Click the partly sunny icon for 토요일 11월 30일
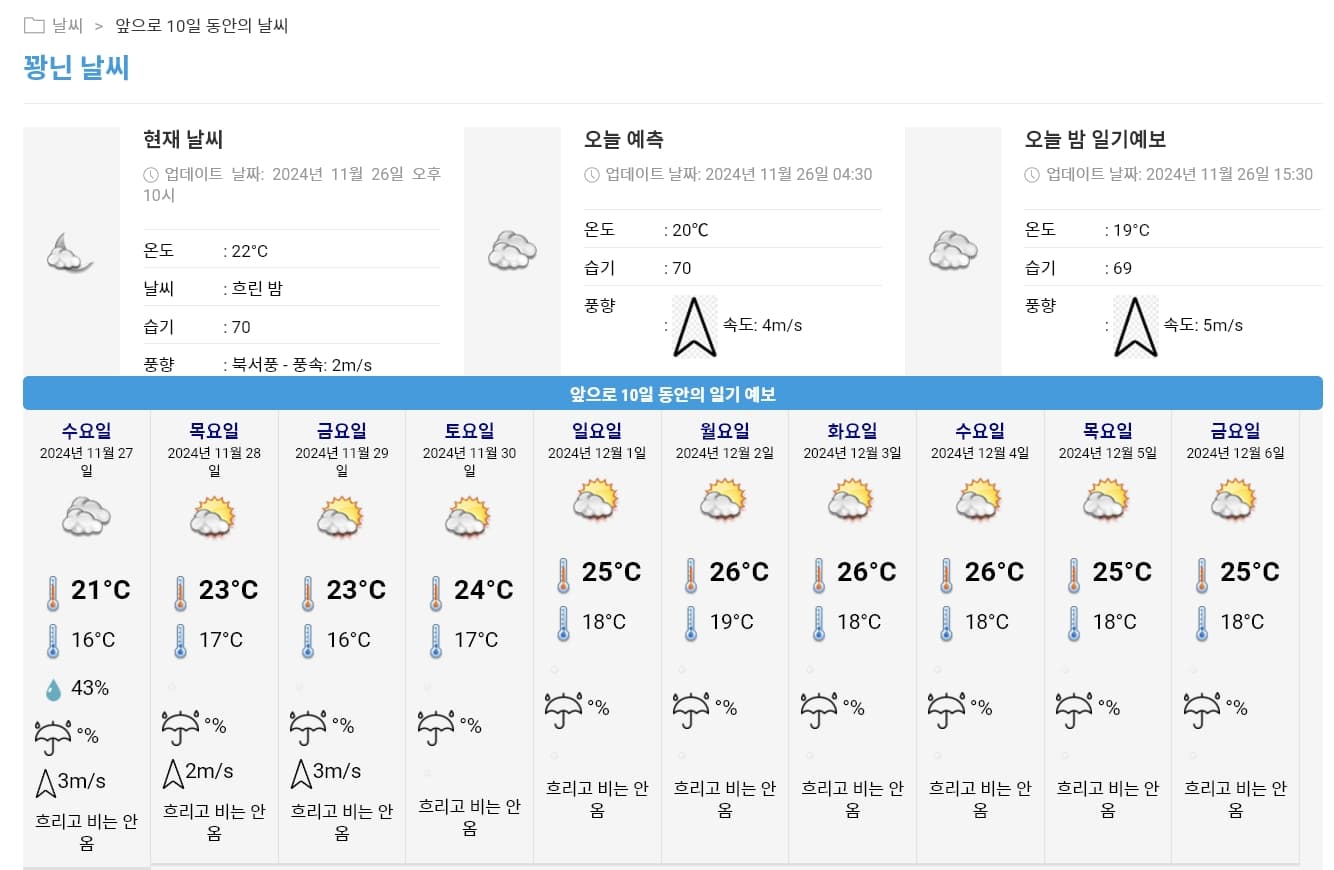The height and width of the screenshot is (870, 1334). (x=468, y=517)
